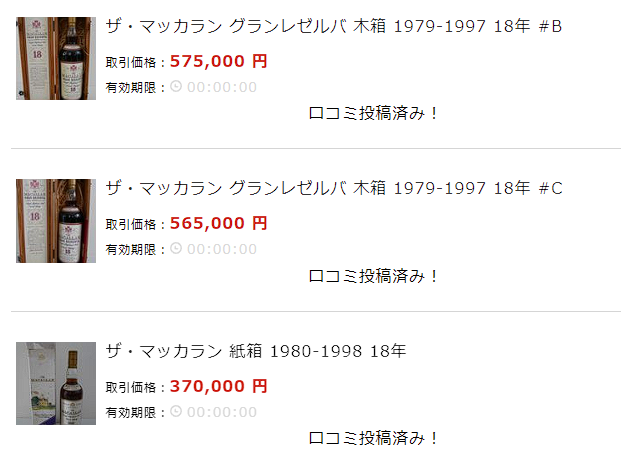Click 口コミ投稿済み! under #C listing
621x459 pixels.
pos(374,276)
